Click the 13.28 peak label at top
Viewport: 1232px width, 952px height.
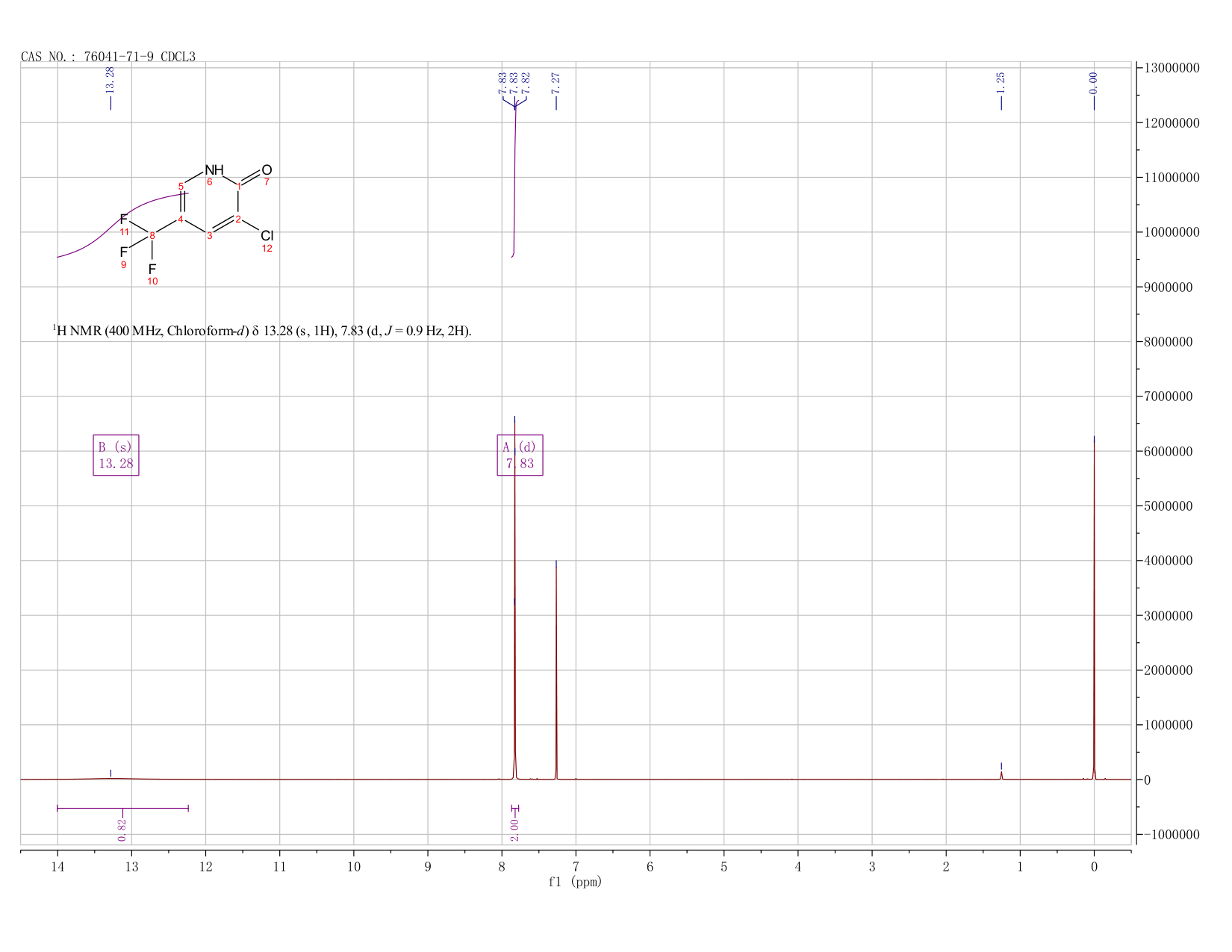point(111,81)
